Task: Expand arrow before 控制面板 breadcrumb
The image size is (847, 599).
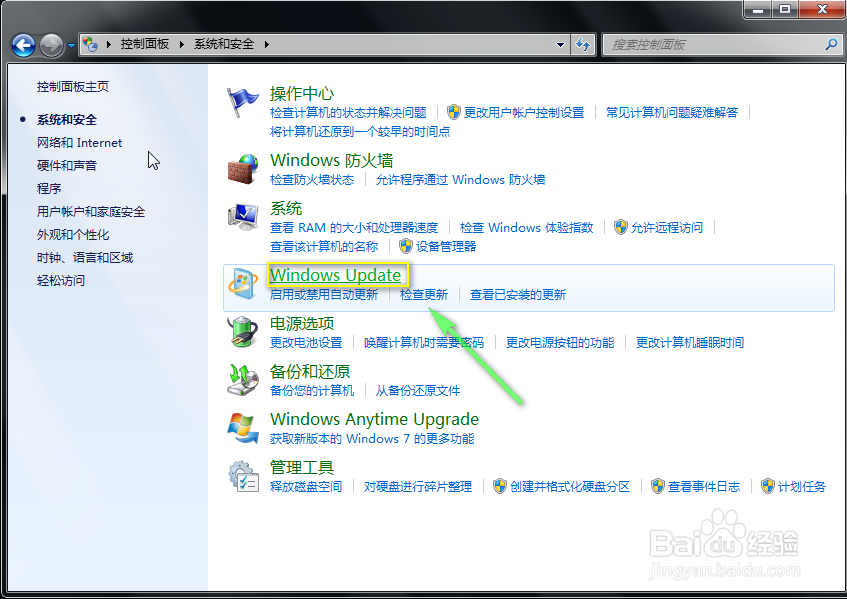Action: 109,44
